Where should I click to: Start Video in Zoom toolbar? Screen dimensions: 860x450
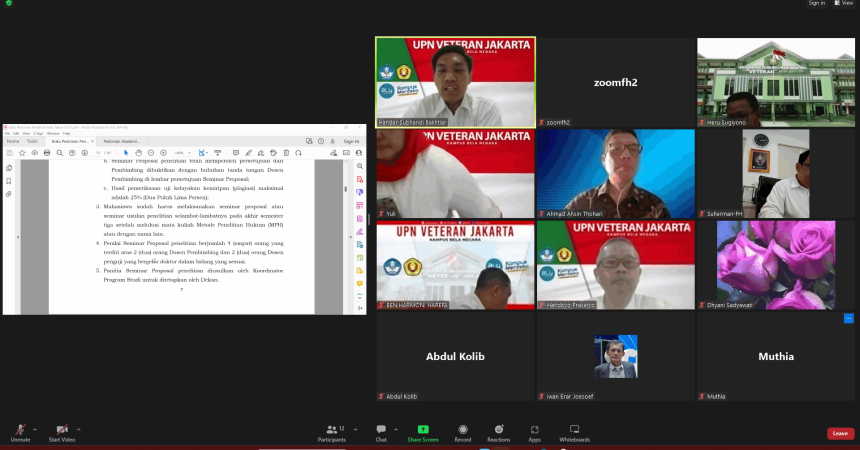click(62, 433)
